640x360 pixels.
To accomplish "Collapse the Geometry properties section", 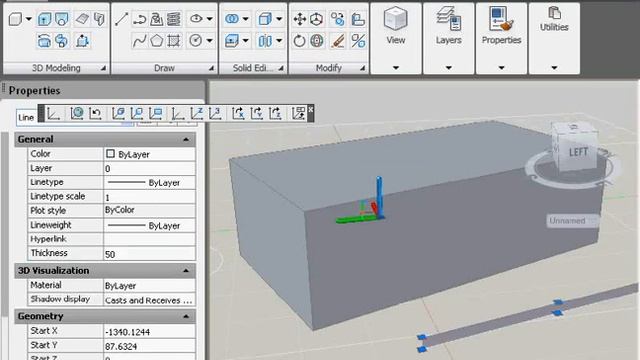I will point(186,316).
